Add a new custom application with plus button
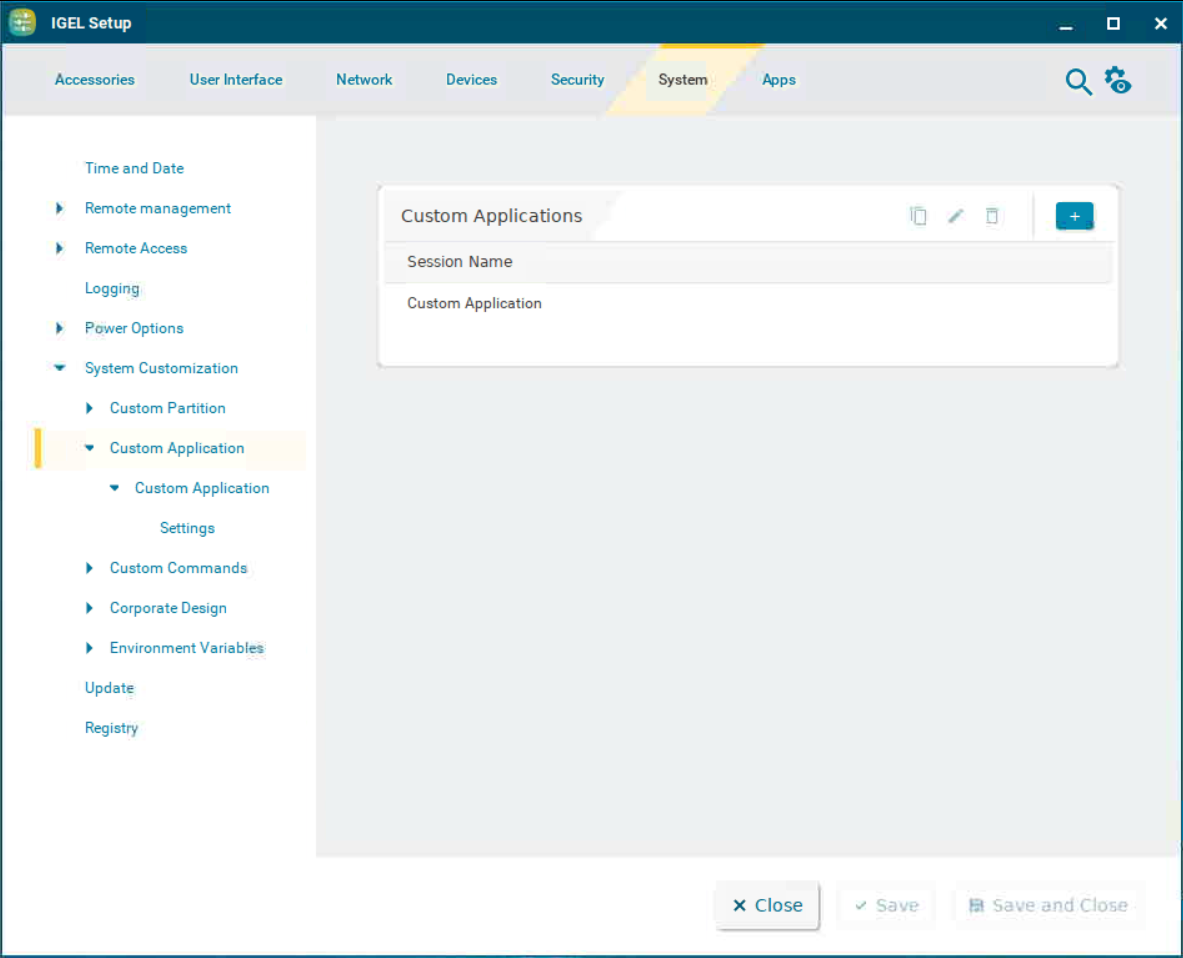 click(x=1074, y=216)
